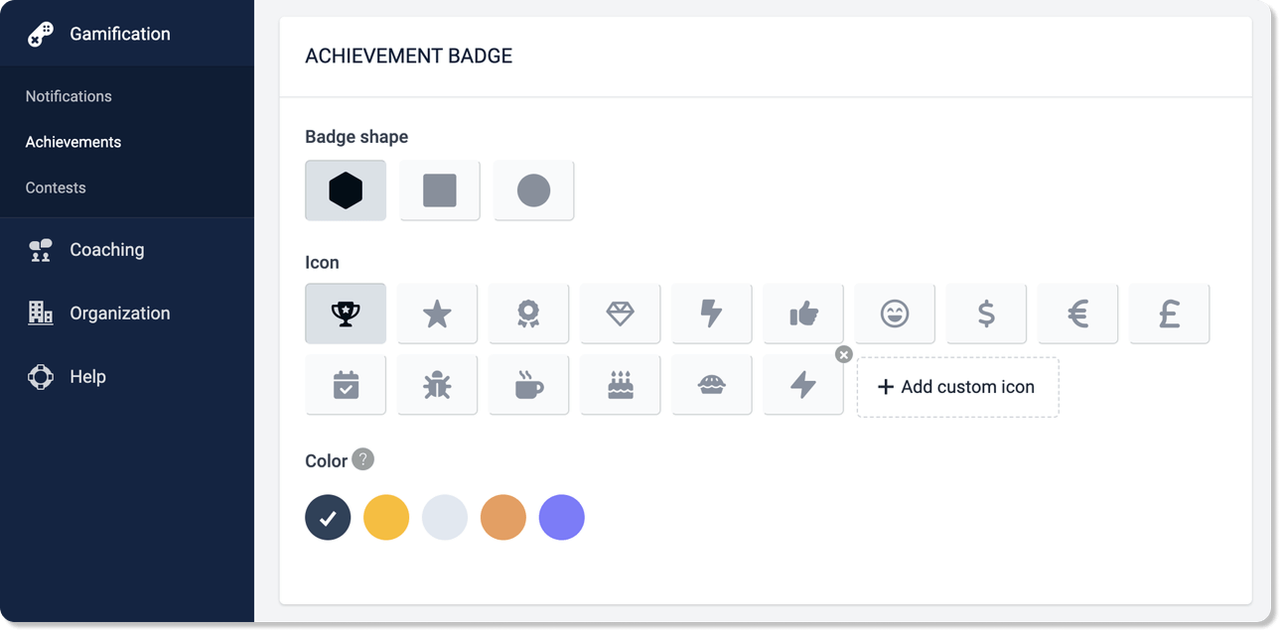Click the Color help question mark

point(363,460)
